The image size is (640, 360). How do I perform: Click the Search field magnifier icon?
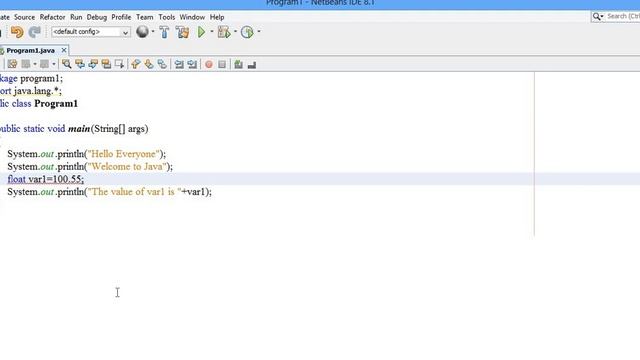[598, 17]
